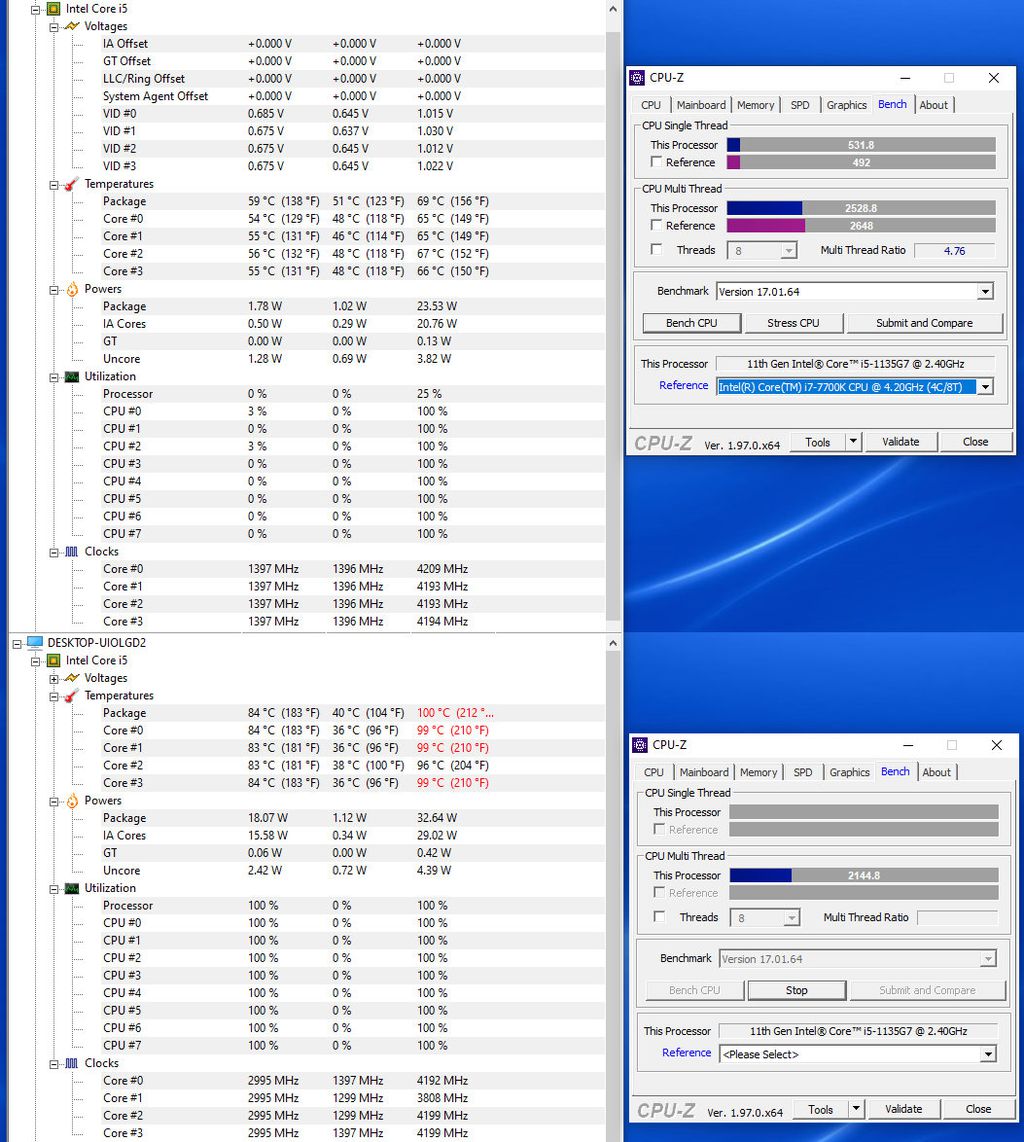
Task: Open the Please Select reference dropdown
Action: (988, 1054)
